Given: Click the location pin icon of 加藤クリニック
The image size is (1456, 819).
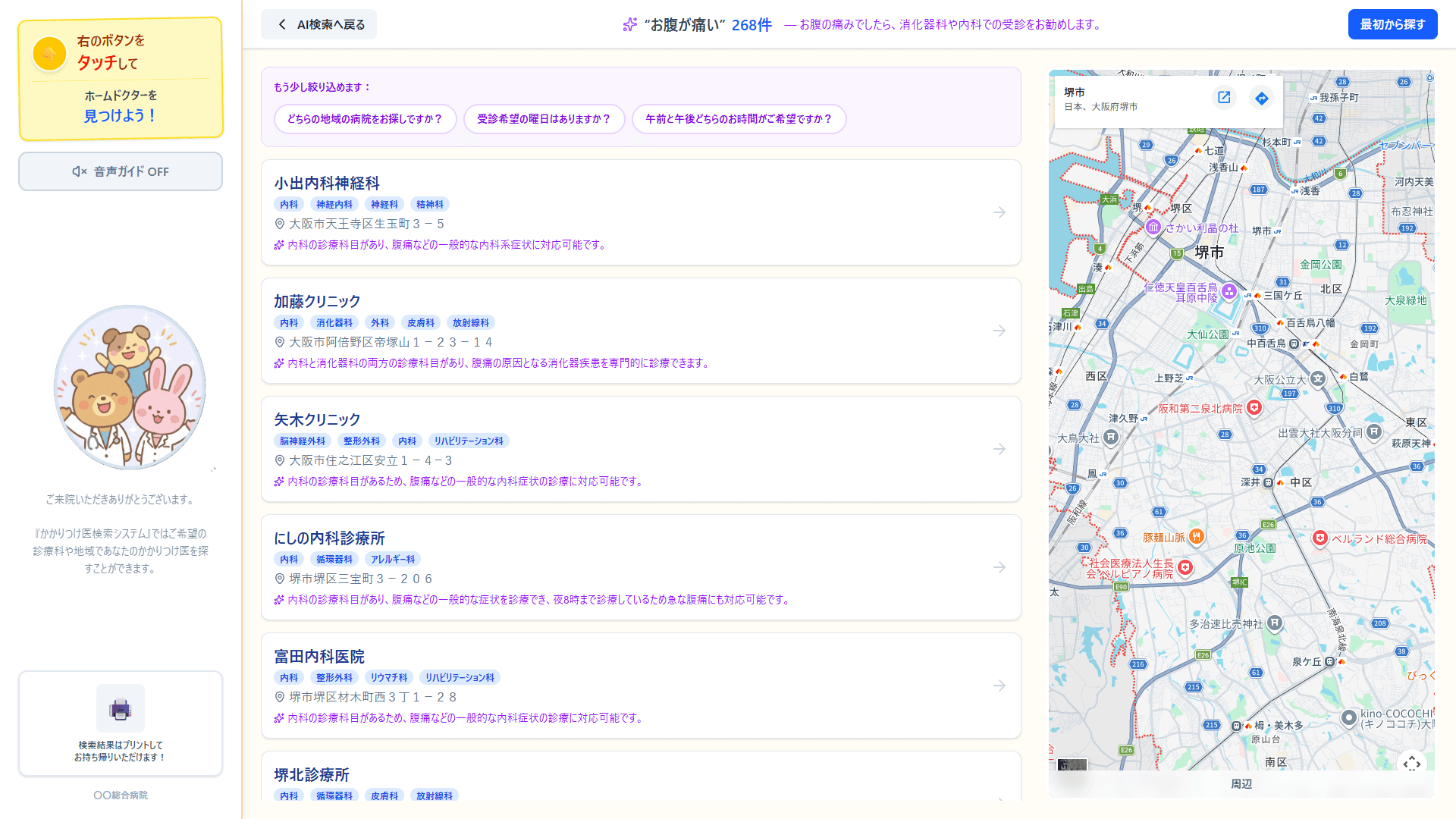Looking at the screenshot, I should pyautogui.click(x=278, y=342).
